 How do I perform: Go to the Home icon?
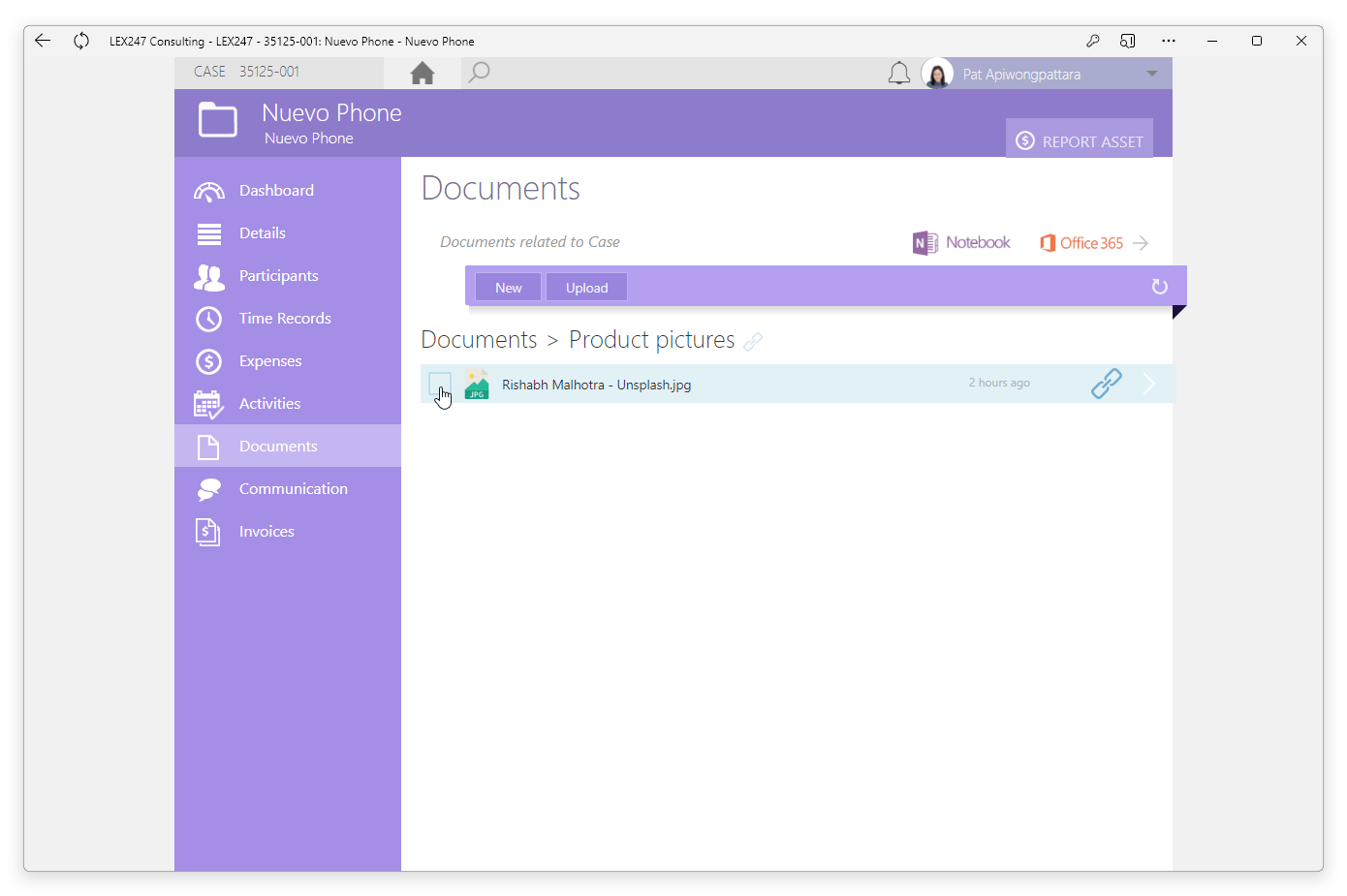[423, 73]
